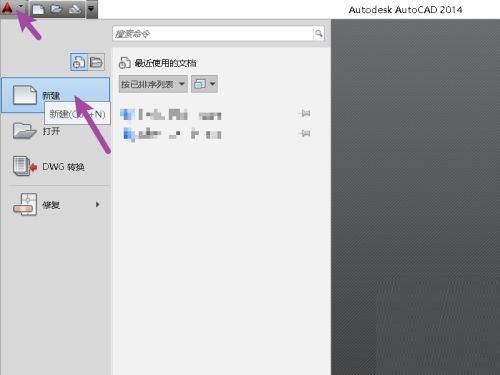
Task: Pin the first recent document
Action: [x=304, y=114]
